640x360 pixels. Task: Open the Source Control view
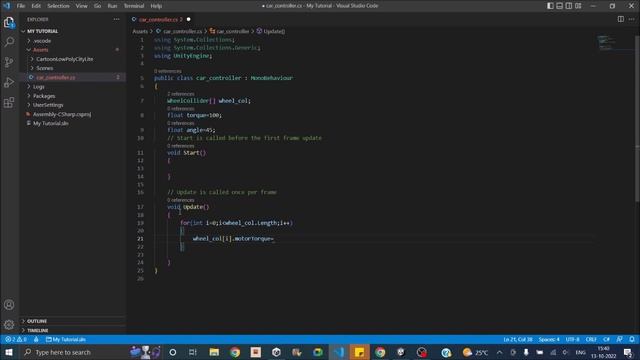9,62
